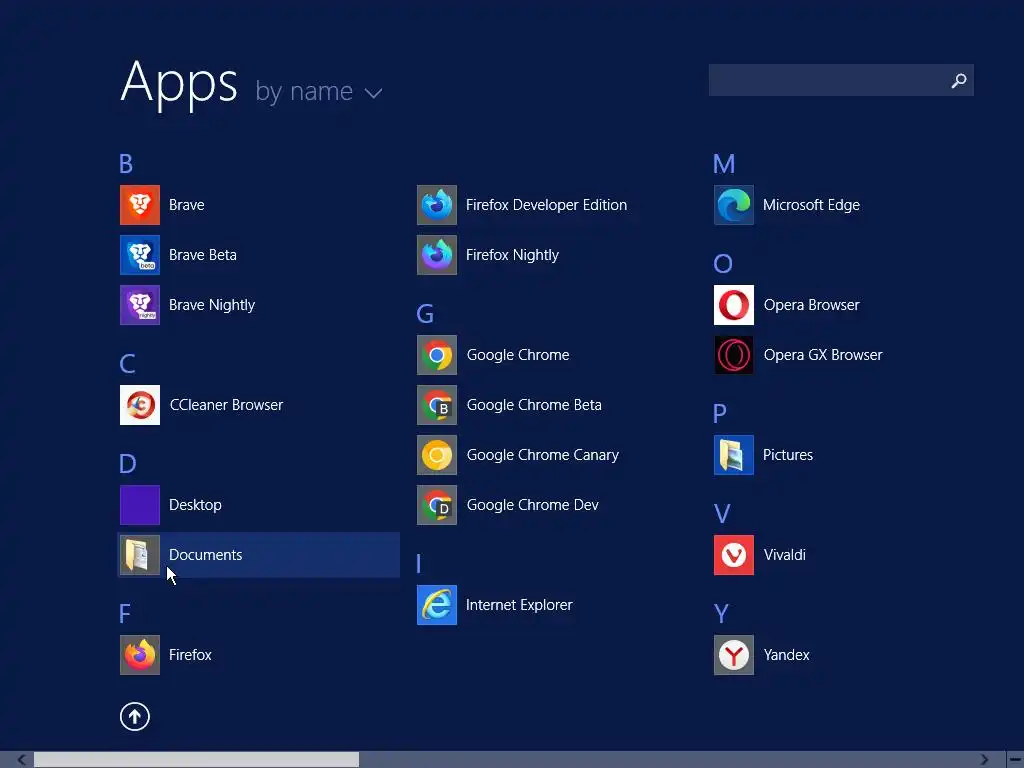Click the 'Google Chrome Beta' label
Image resolution: width=1024 pixels, height=768 pixels.
[x=534, y=405]
